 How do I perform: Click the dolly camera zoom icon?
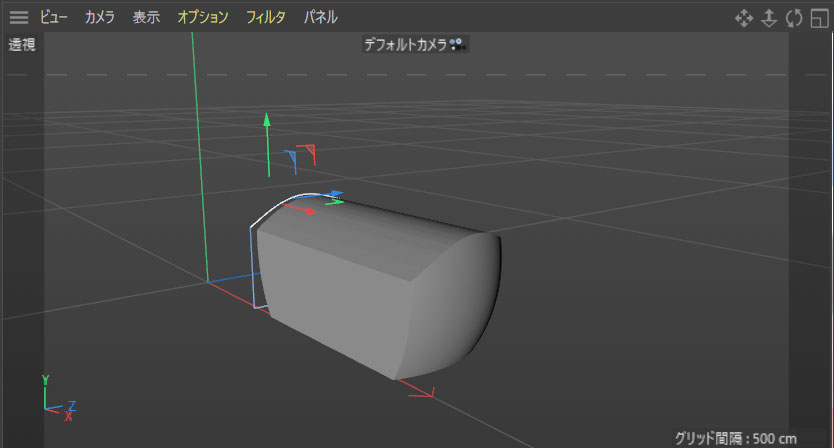pyautogui.click(x=769, y=18)
